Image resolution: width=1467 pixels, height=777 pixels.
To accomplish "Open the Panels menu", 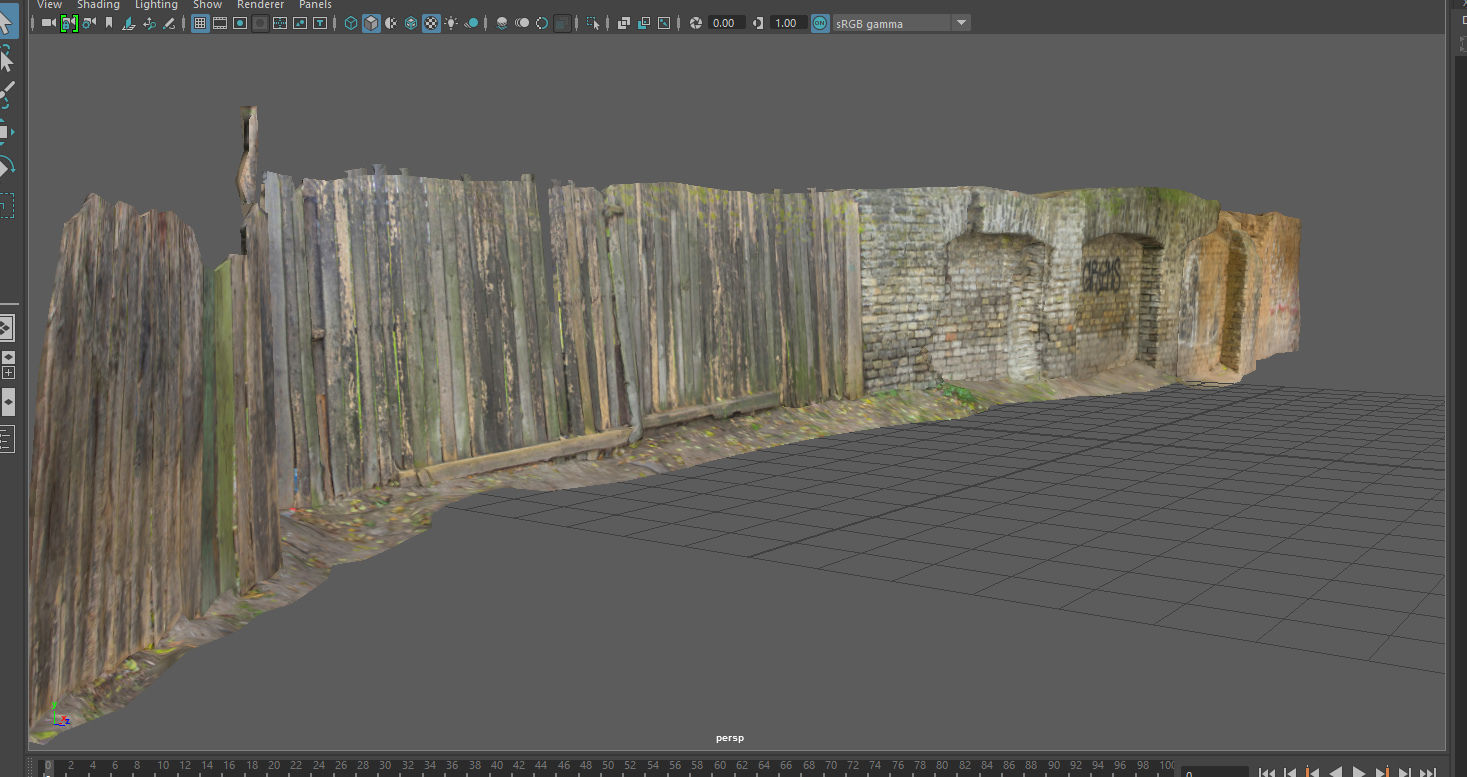I will (x=315, y=5).
